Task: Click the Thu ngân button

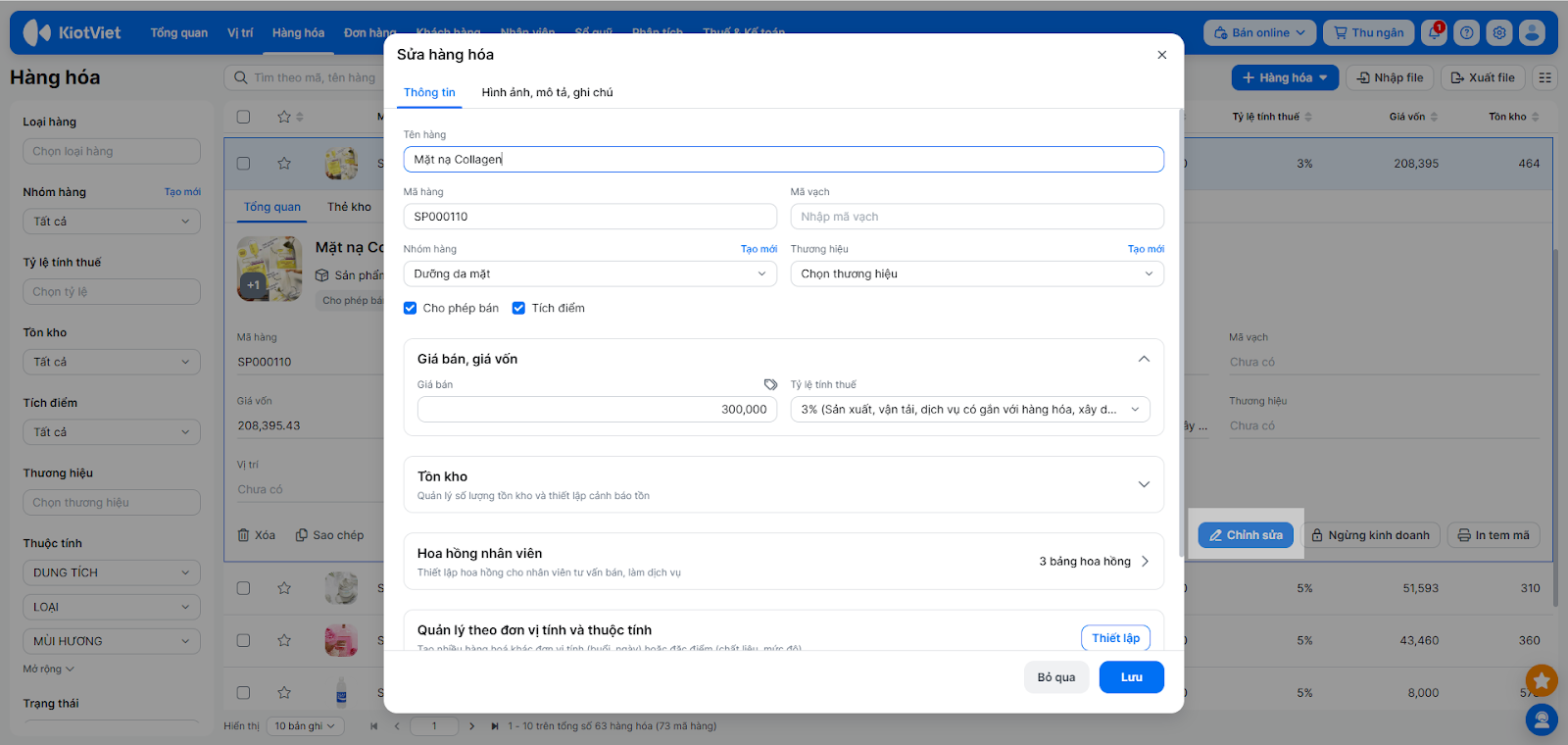Action: 1369,32
